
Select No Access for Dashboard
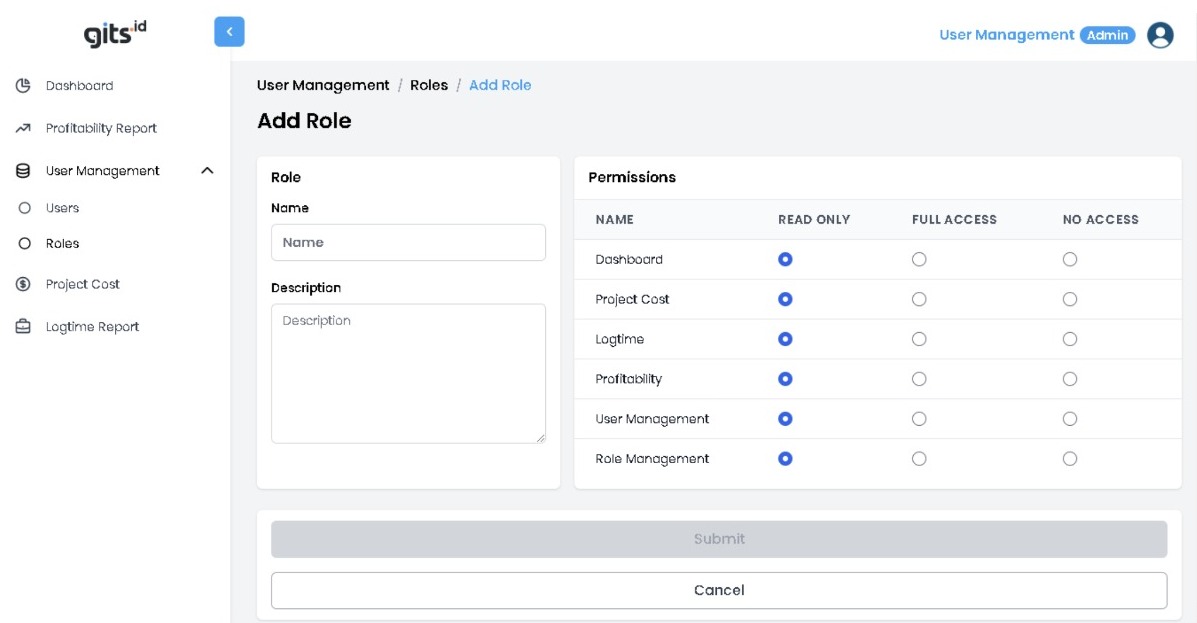coord(1070,260)
